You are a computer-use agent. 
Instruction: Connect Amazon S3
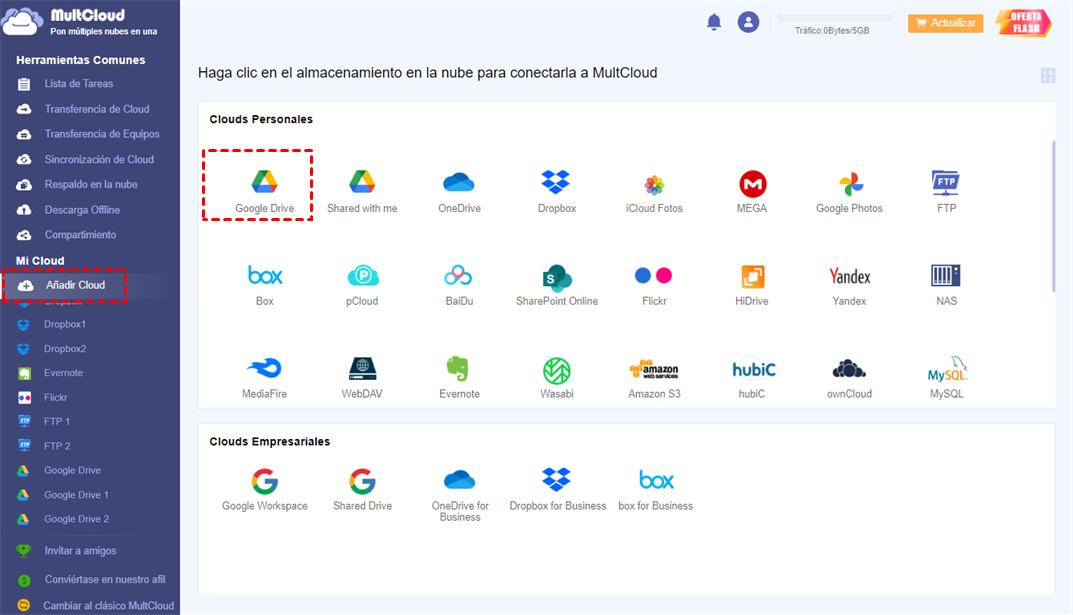click(654, 377)
